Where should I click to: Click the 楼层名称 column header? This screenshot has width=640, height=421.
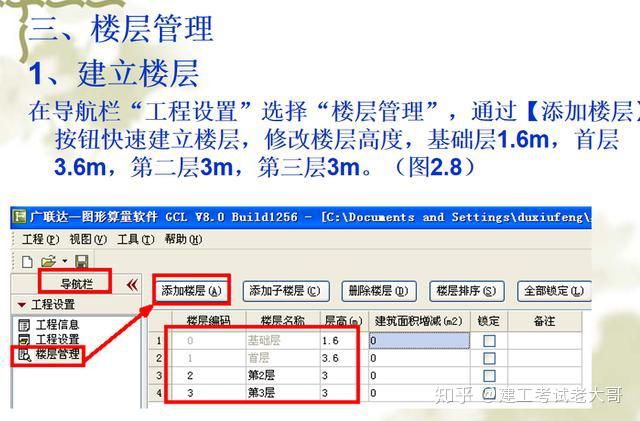(282, 321)
